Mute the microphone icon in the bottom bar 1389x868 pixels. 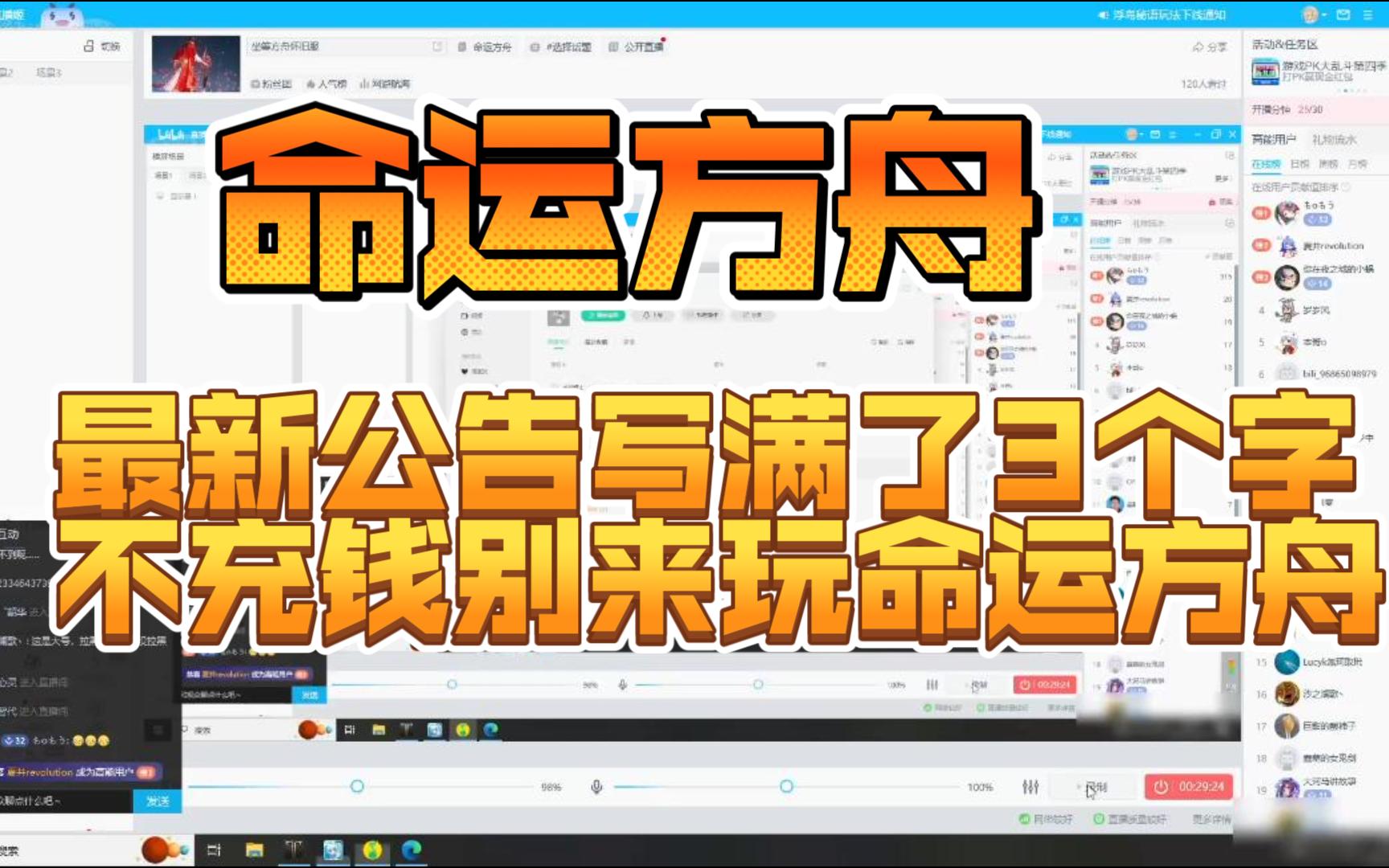pos(596,787)
